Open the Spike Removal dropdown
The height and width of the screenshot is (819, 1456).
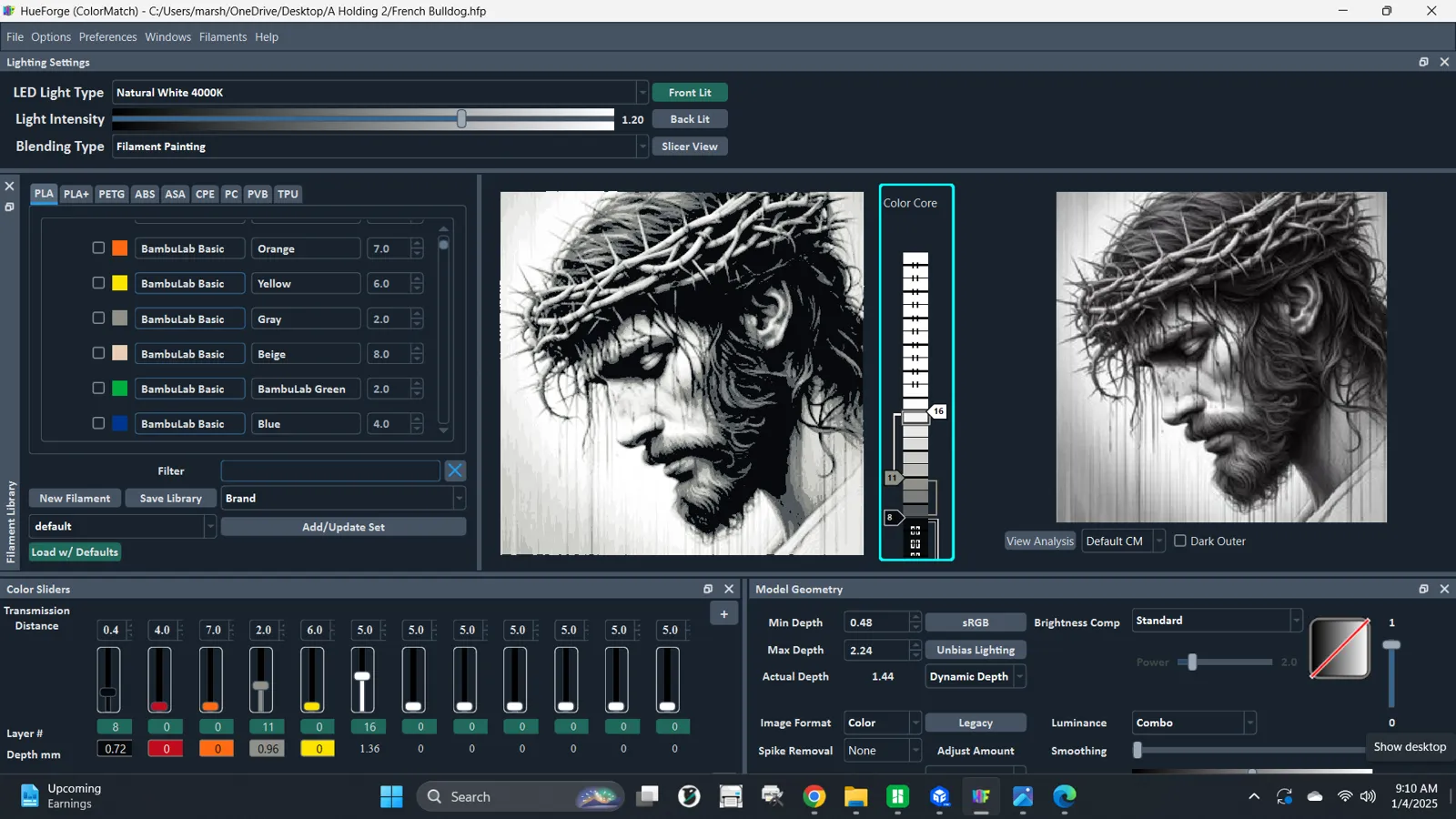click(x=882, y=751)
